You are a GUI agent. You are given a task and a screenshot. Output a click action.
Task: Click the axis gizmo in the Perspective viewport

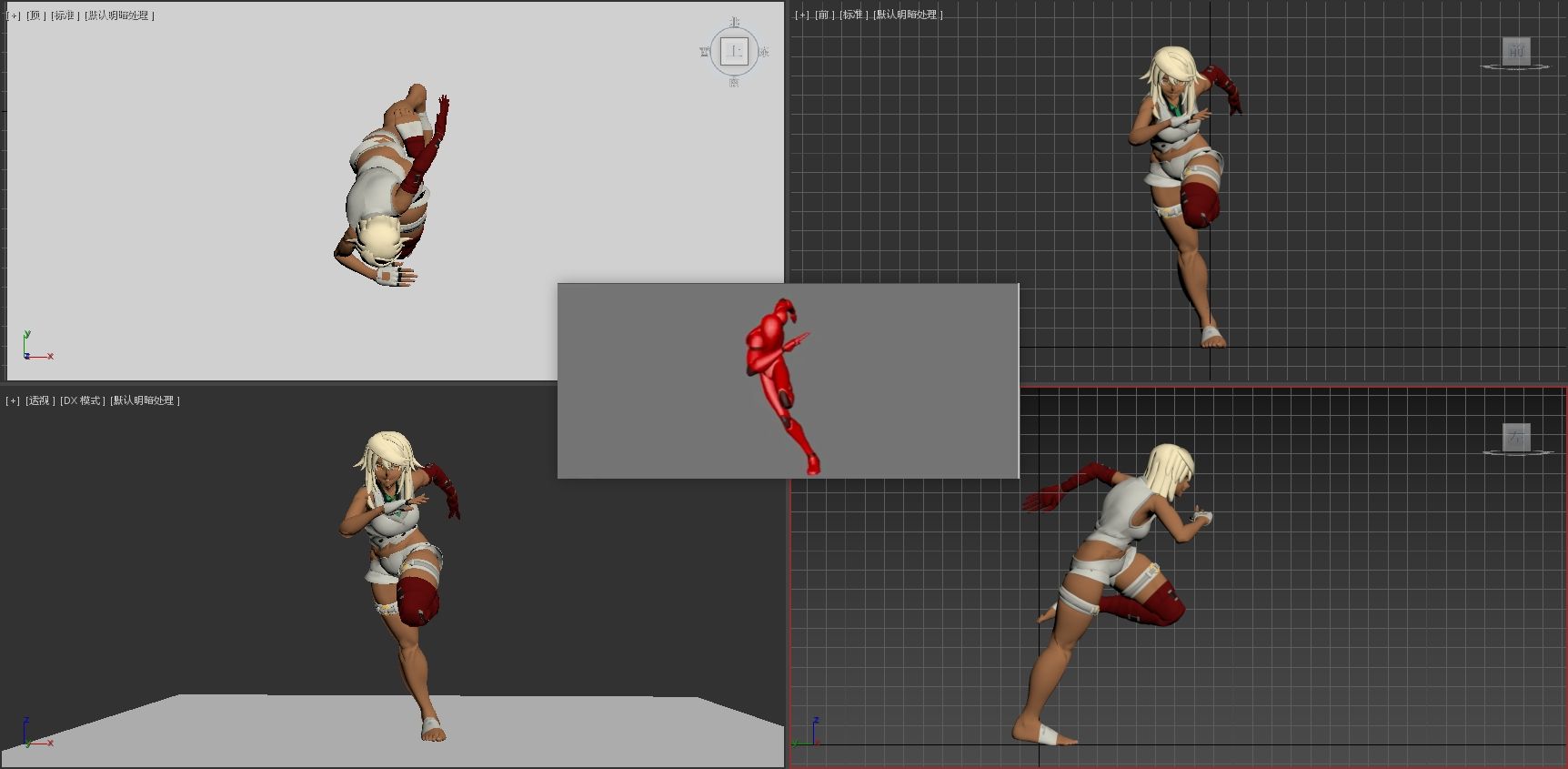(x=36, y=733)
